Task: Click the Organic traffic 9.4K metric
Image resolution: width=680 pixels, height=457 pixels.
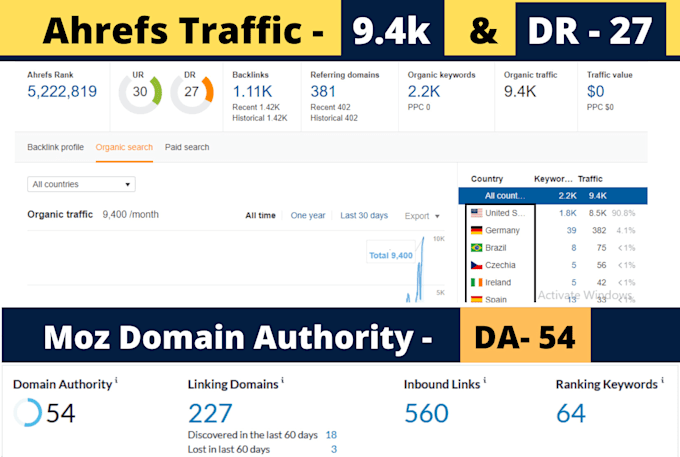Action: (520, 91)
